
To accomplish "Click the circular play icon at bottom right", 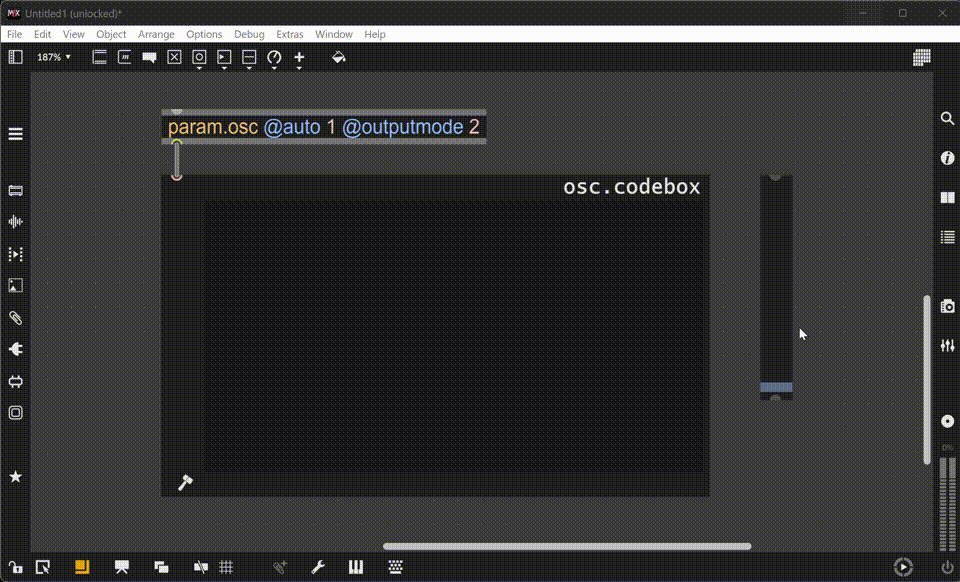I will coord(903,567).
